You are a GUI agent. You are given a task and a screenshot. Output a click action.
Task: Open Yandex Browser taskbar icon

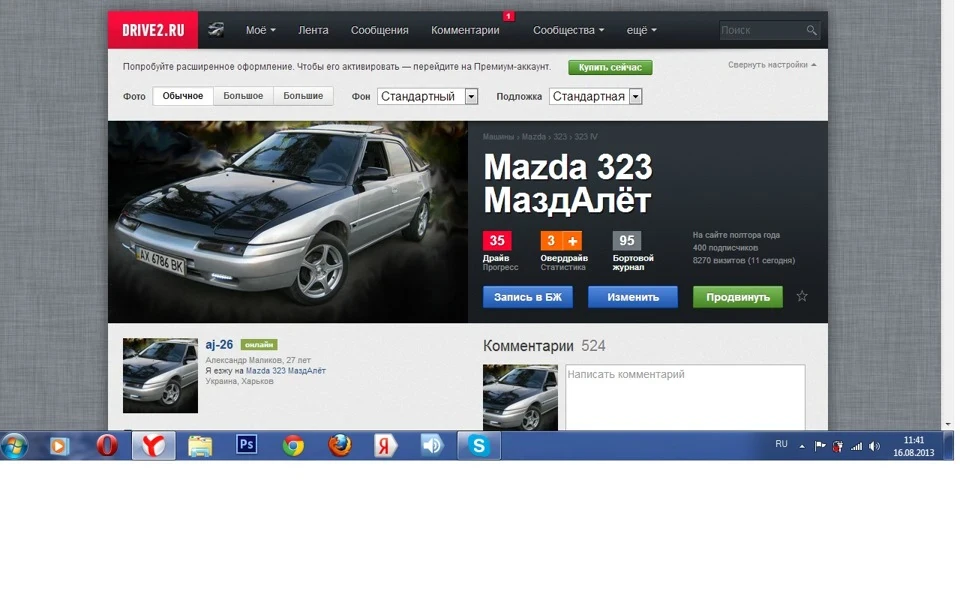point(154,446)
